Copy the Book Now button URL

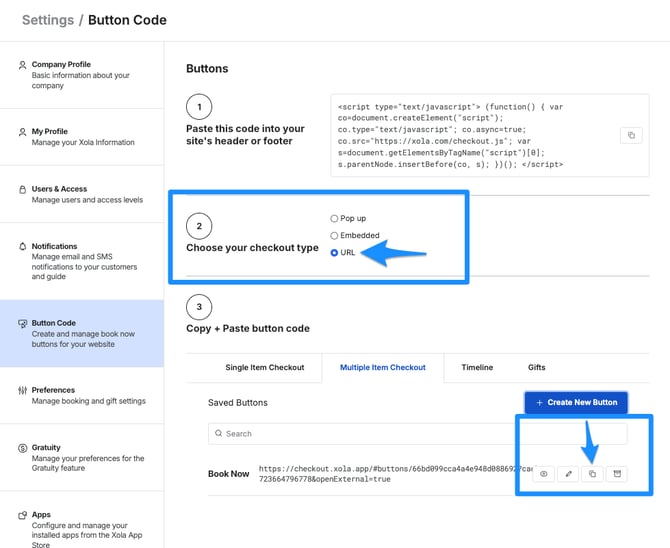click(592, 474)
